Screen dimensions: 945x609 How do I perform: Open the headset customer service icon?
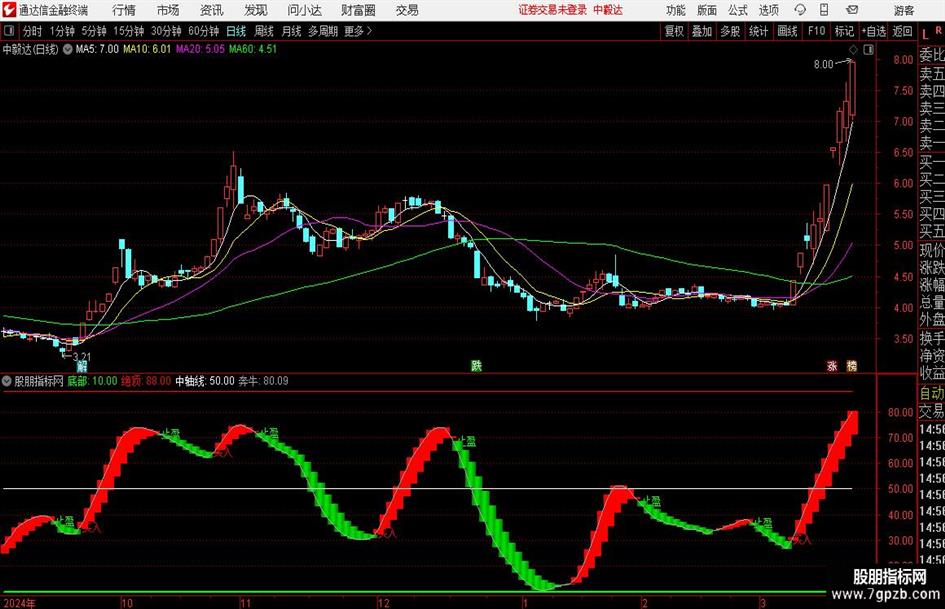[800, 10]
